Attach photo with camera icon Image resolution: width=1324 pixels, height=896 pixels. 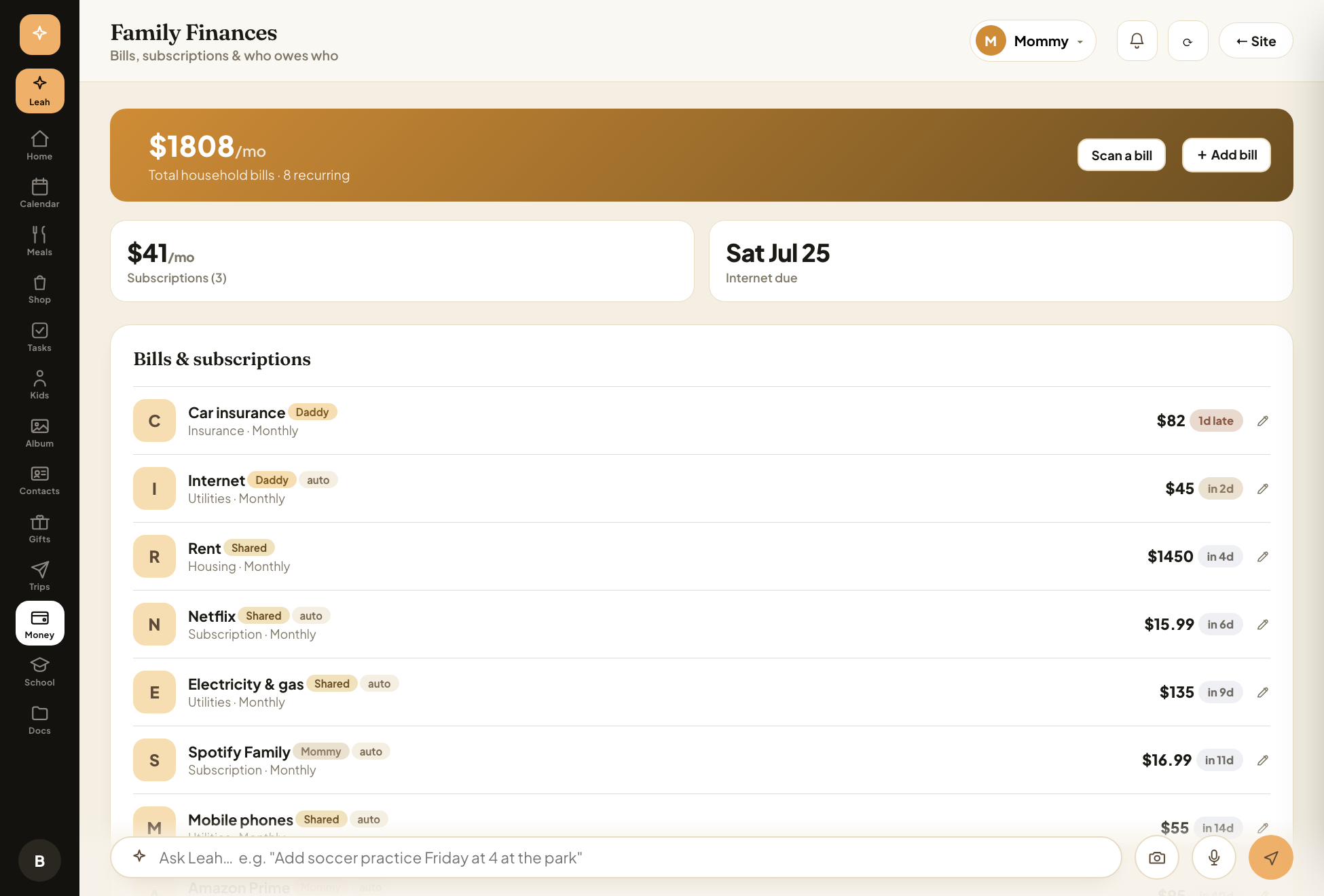1157,858
